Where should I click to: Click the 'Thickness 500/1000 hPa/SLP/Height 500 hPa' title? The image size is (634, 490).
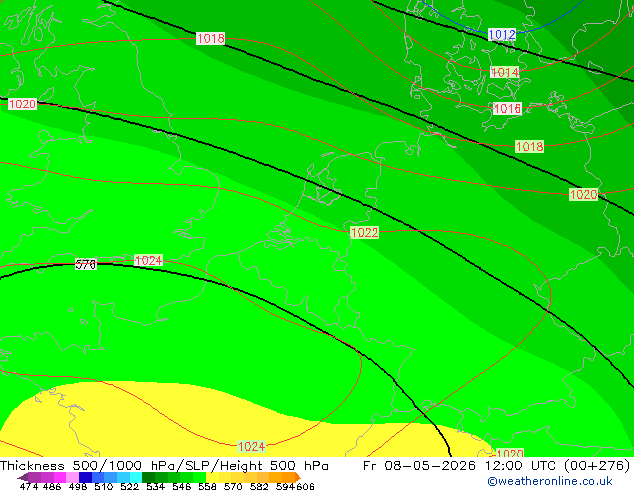tap(164, 466)
